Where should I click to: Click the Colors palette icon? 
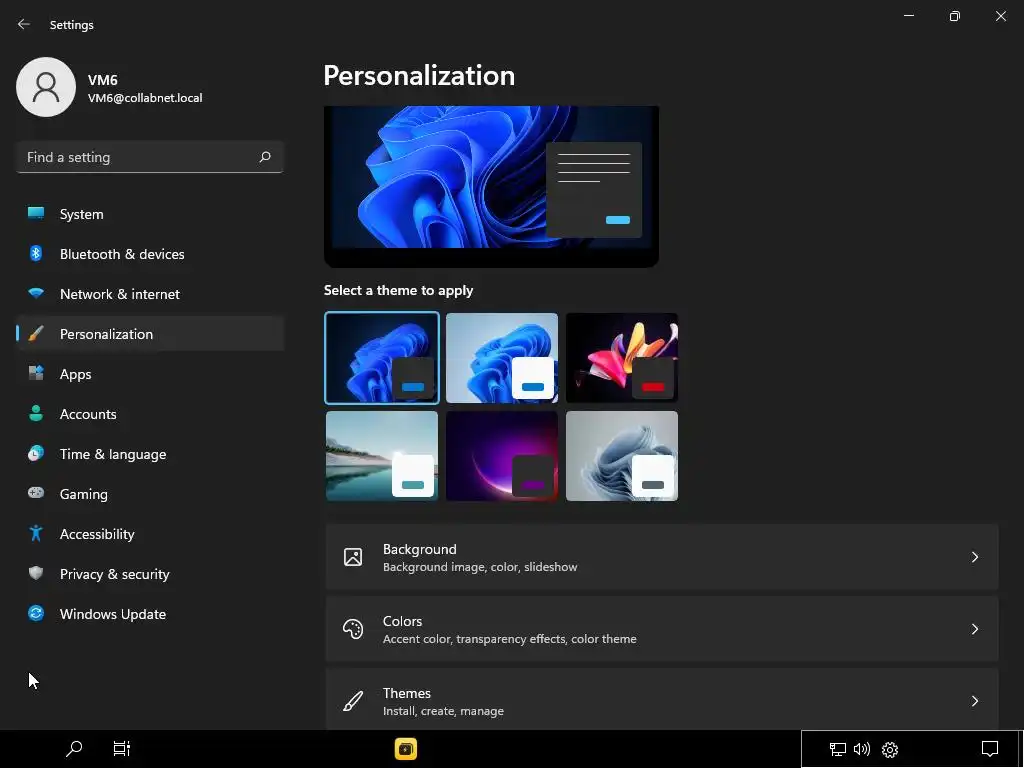[x=353, y=629]
